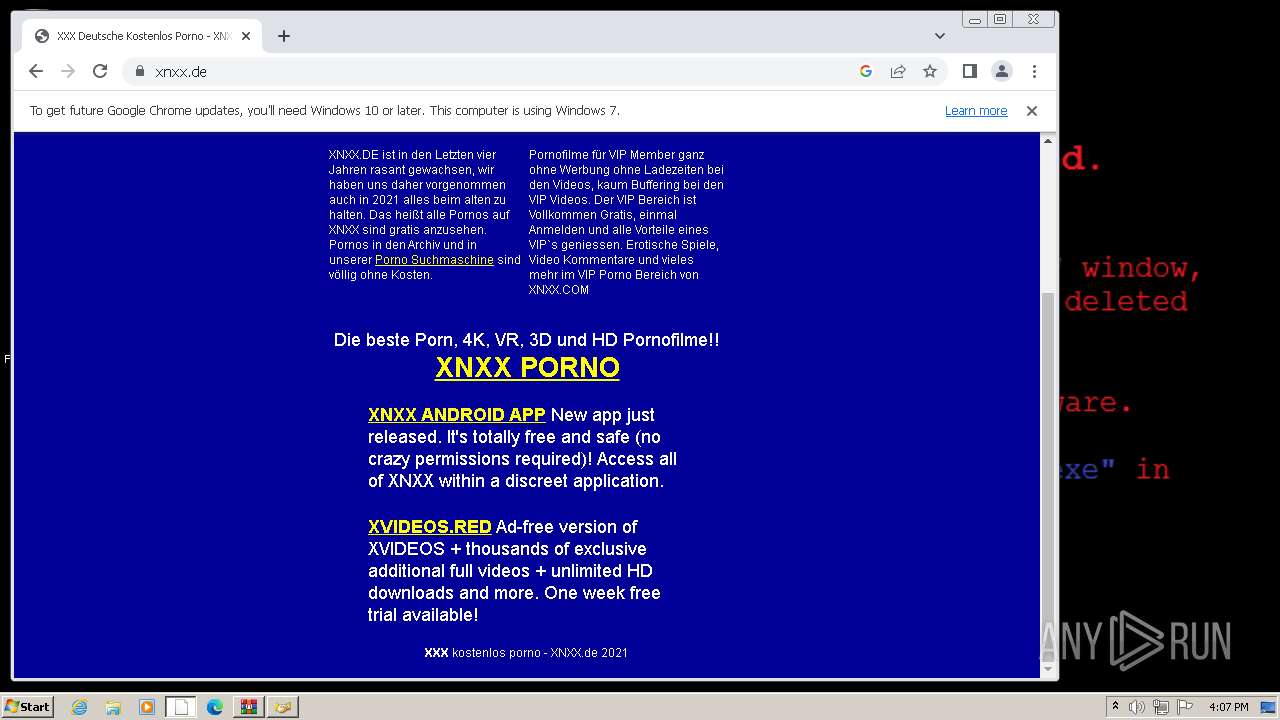The height and width of the screenshot is (720, 1280).
Task: Click the scrollbar down arrow
Action: pos(1048,669)
